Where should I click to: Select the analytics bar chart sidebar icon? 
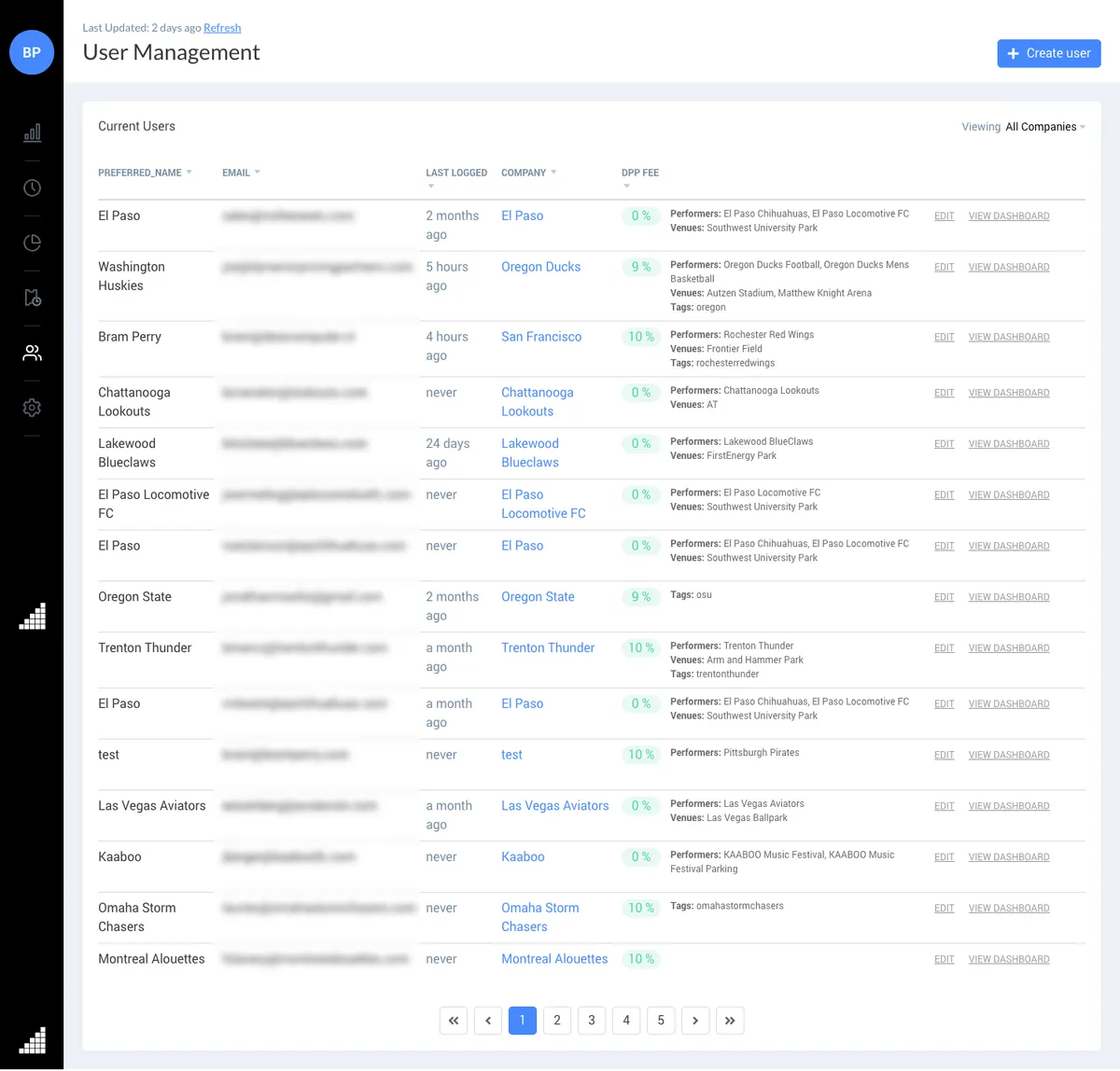32,132
